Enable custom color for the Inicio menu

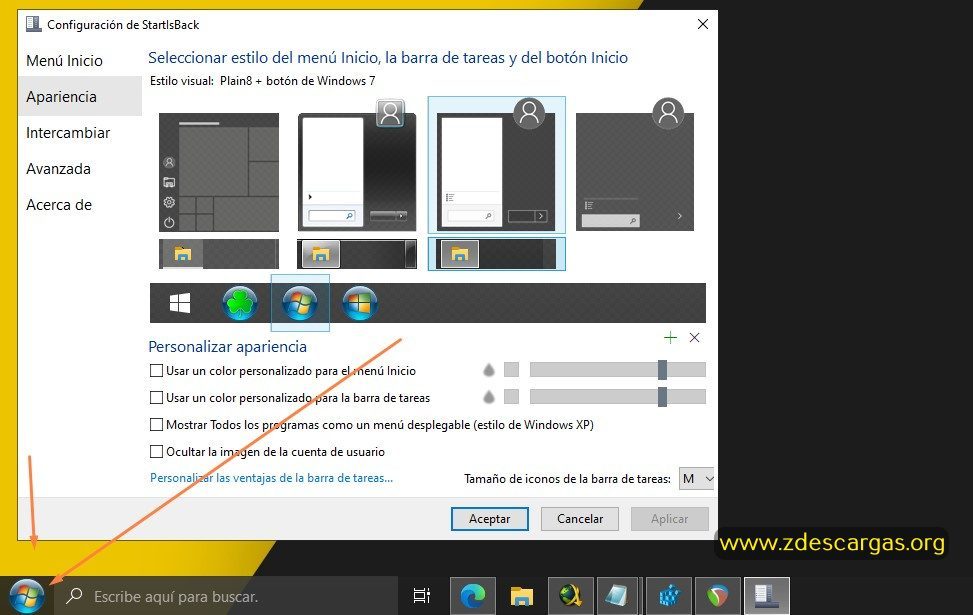156,370
